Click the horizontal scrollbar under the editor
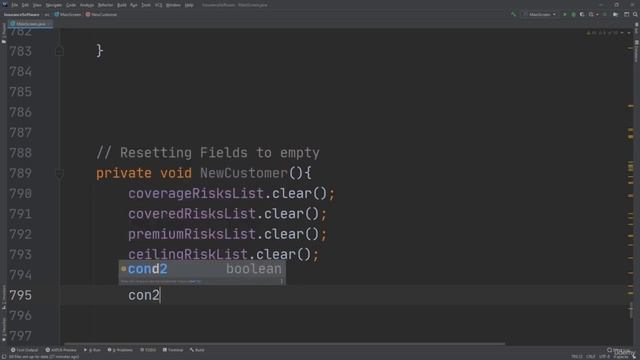This screenshot has height=360, width=640. (284, 344)
